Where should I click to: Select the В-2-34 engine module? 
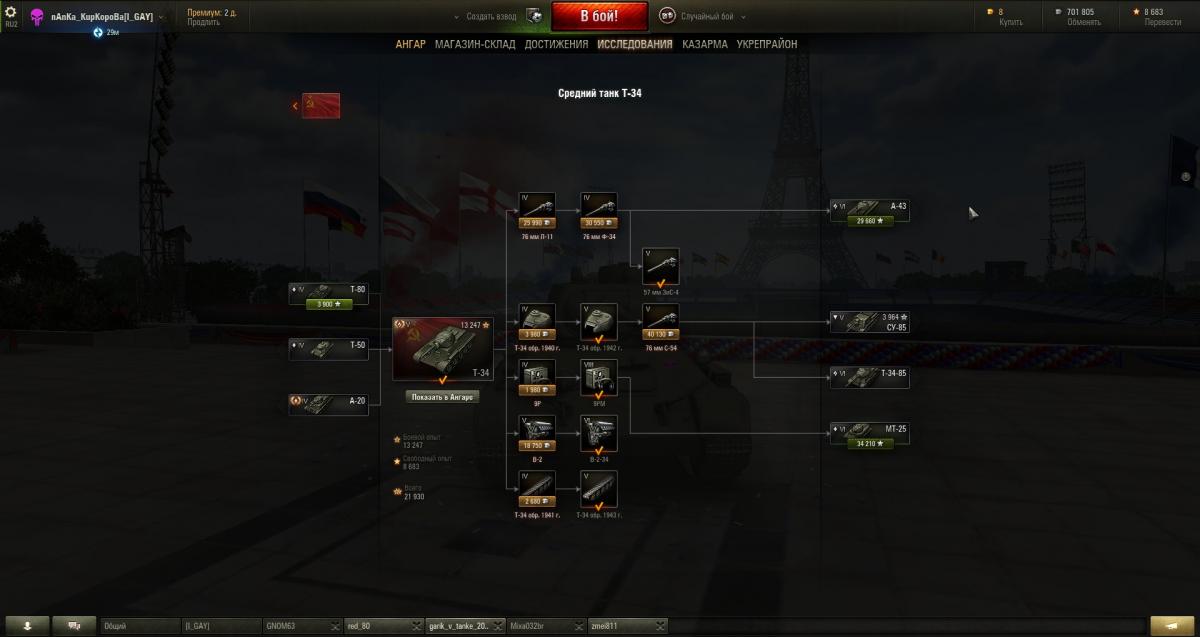coord(598,434)
